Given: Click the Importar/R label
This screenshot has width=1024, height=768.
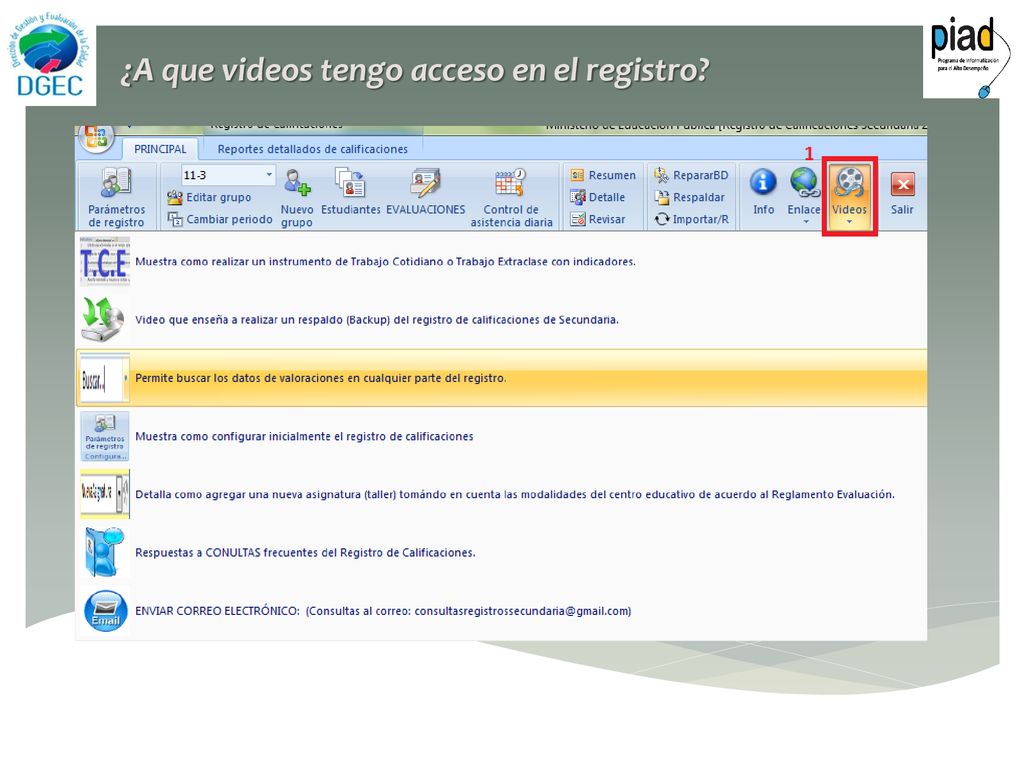Looking at the screenshot, I should [x=701, y=219].
